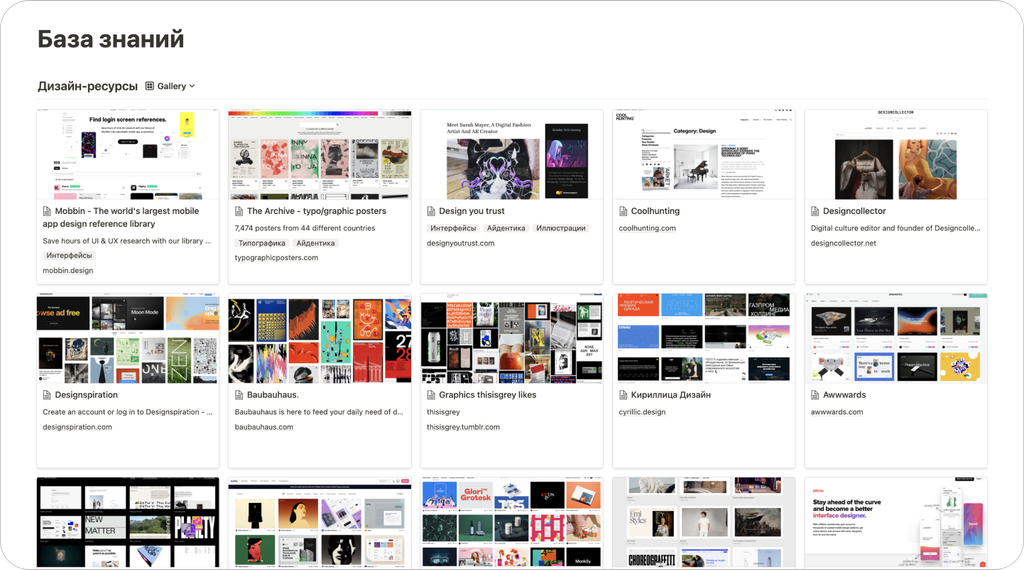Click the coolhunting.com link
The width and height of the screenshot is (1024, 570).
click(647, 229)
